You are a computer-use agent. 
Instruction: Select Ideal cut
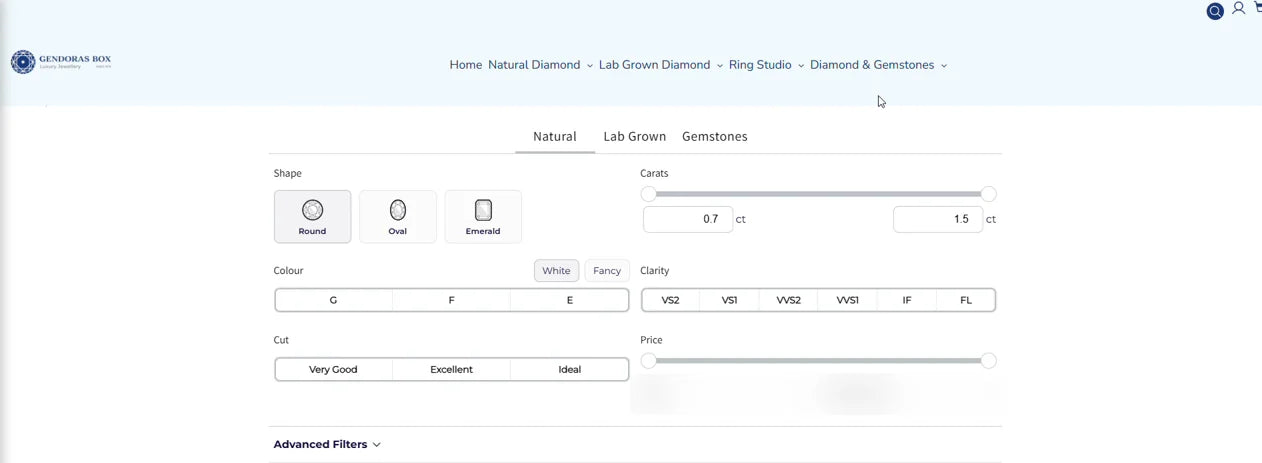coord(570,370)
